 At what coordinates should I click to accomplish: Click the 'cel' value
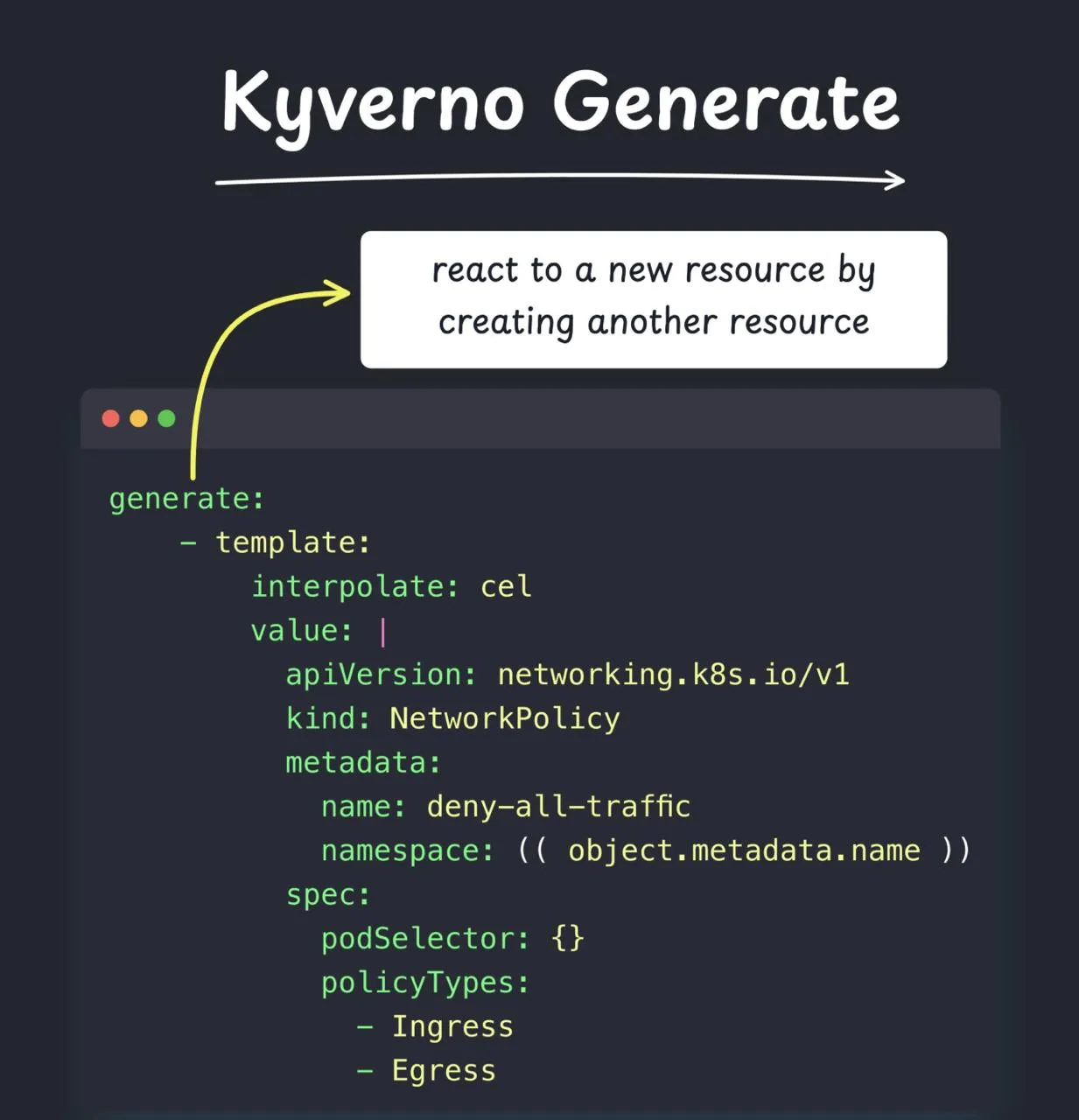506,586
